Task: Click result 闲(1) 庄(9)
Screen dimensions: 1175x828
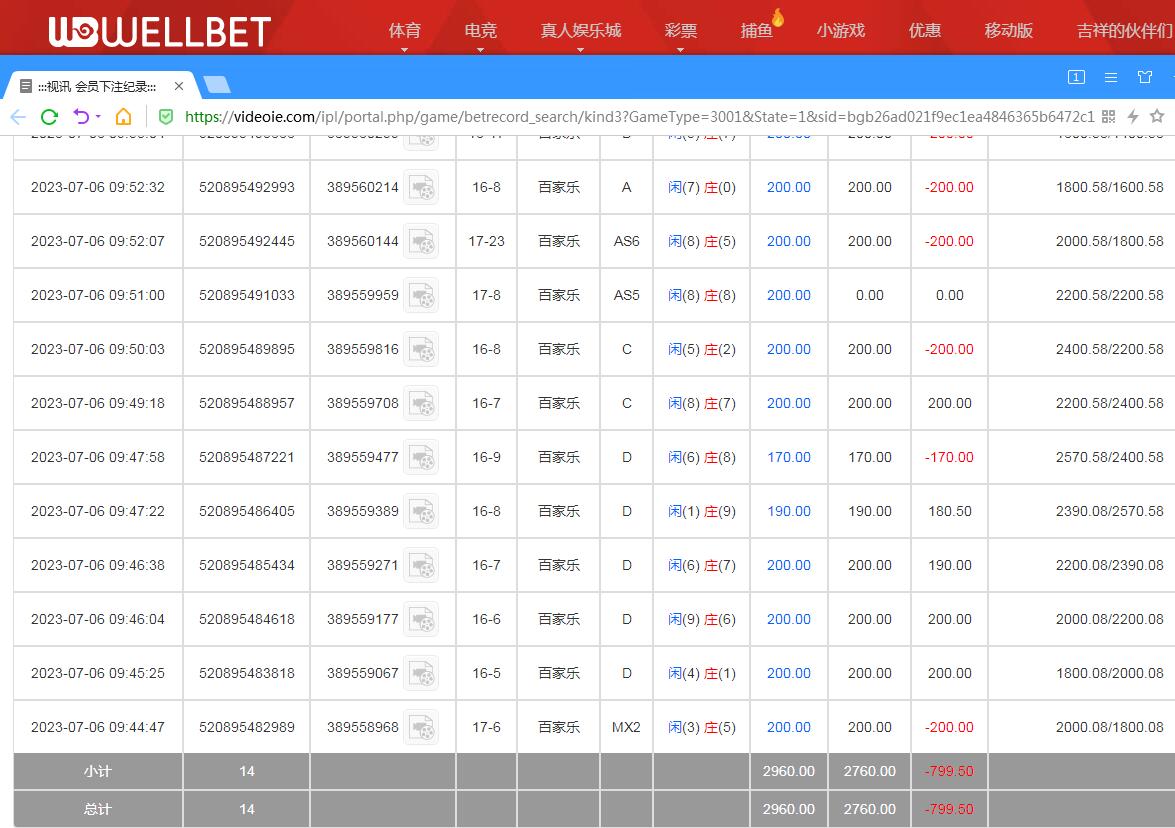Action: tap(701, 511)
